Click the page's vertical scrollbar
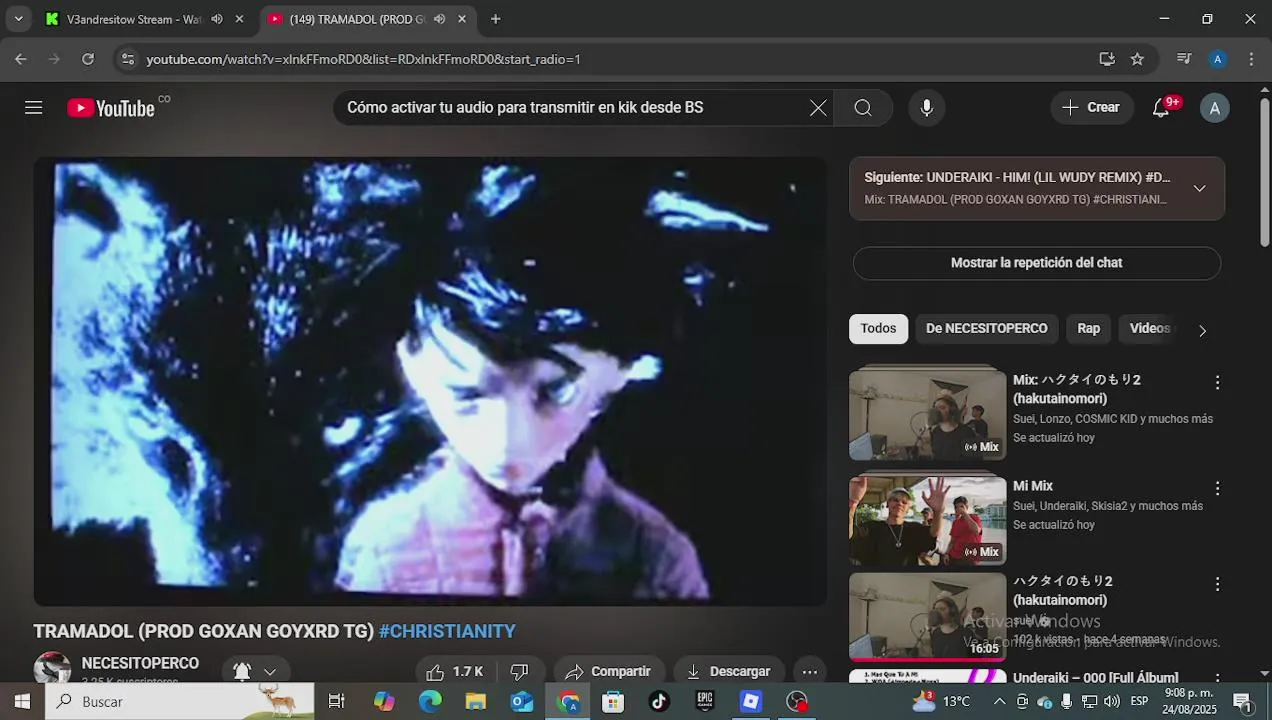1272x720 pixels. [1265, 170]
